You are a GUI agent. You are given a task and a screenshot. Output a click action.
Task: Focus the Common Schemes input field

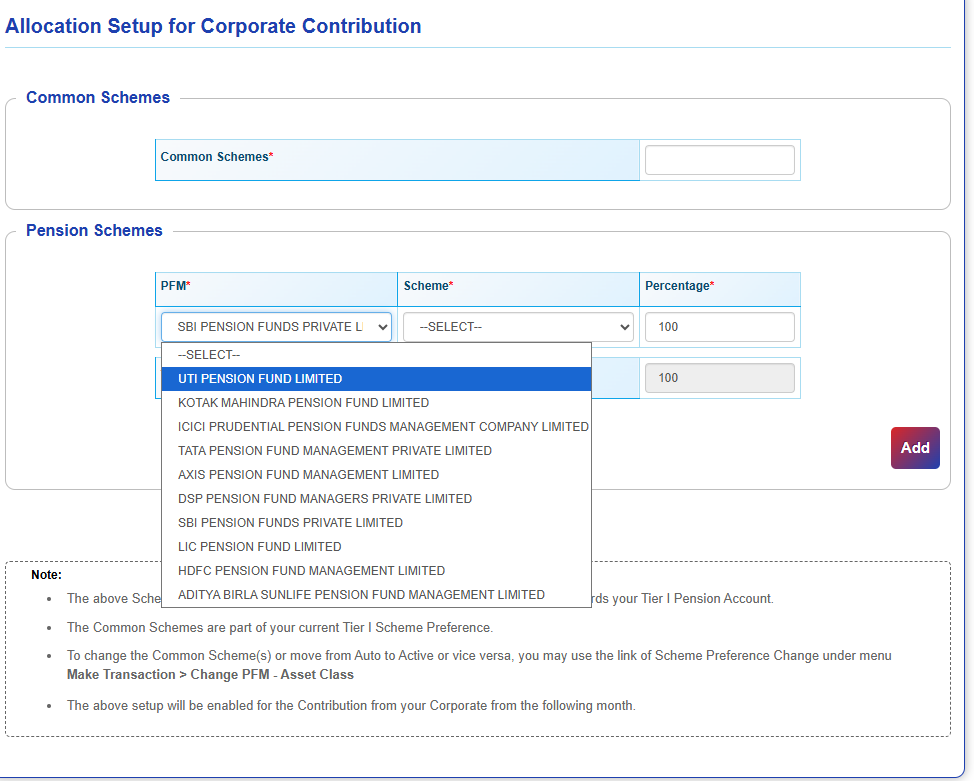720,160
